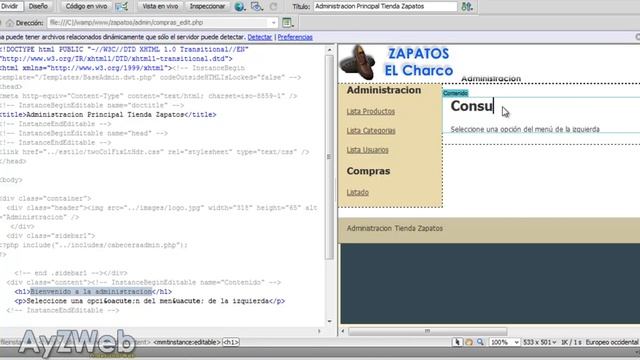Image resolution: width=640 pixels, height=360 pixels.
Task: Click the 'Seleccione una opción del menú' paragraph
Action: click(525, 129)
